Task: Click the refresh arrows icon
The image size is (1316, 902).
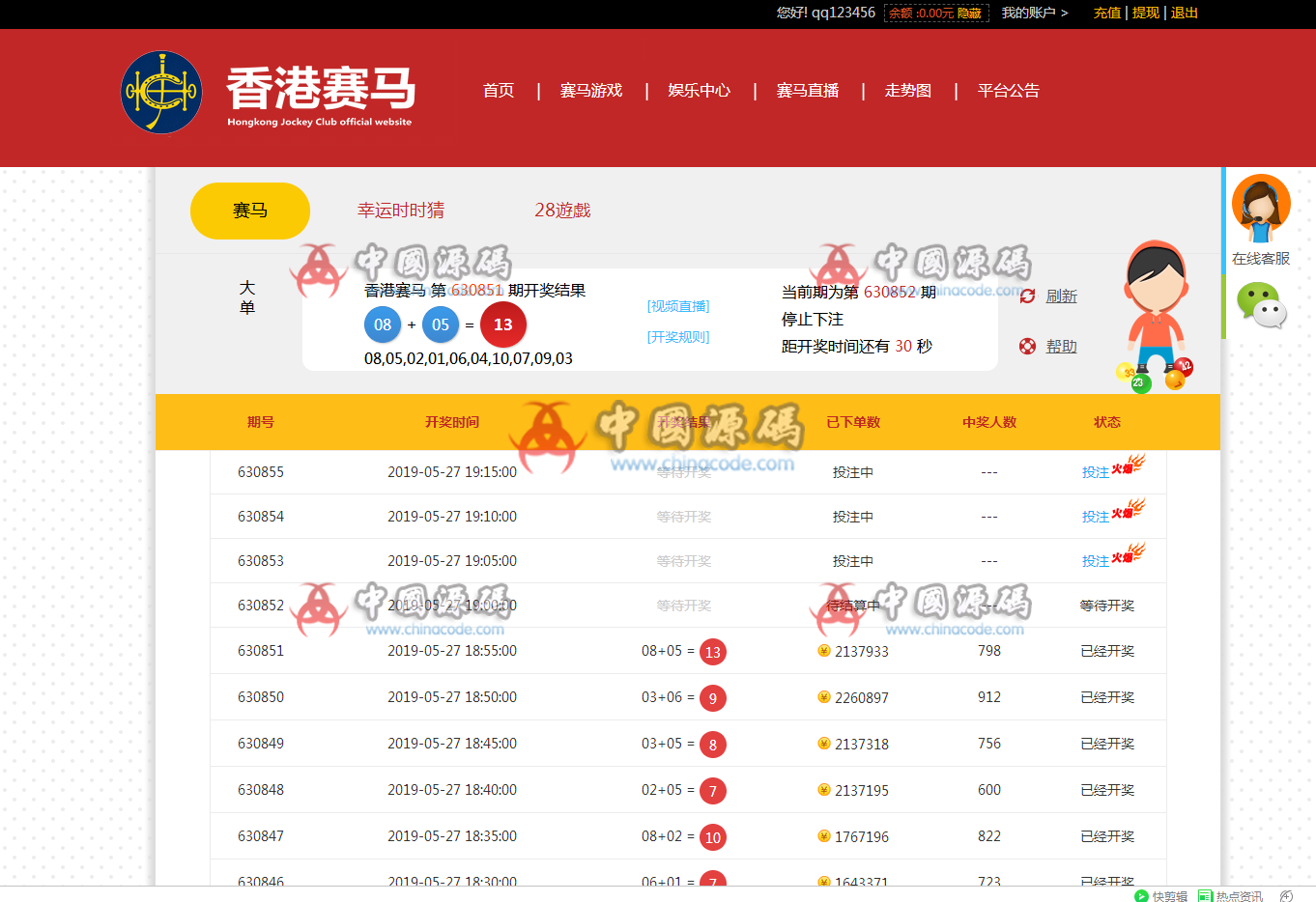Action: [1027, 296]
